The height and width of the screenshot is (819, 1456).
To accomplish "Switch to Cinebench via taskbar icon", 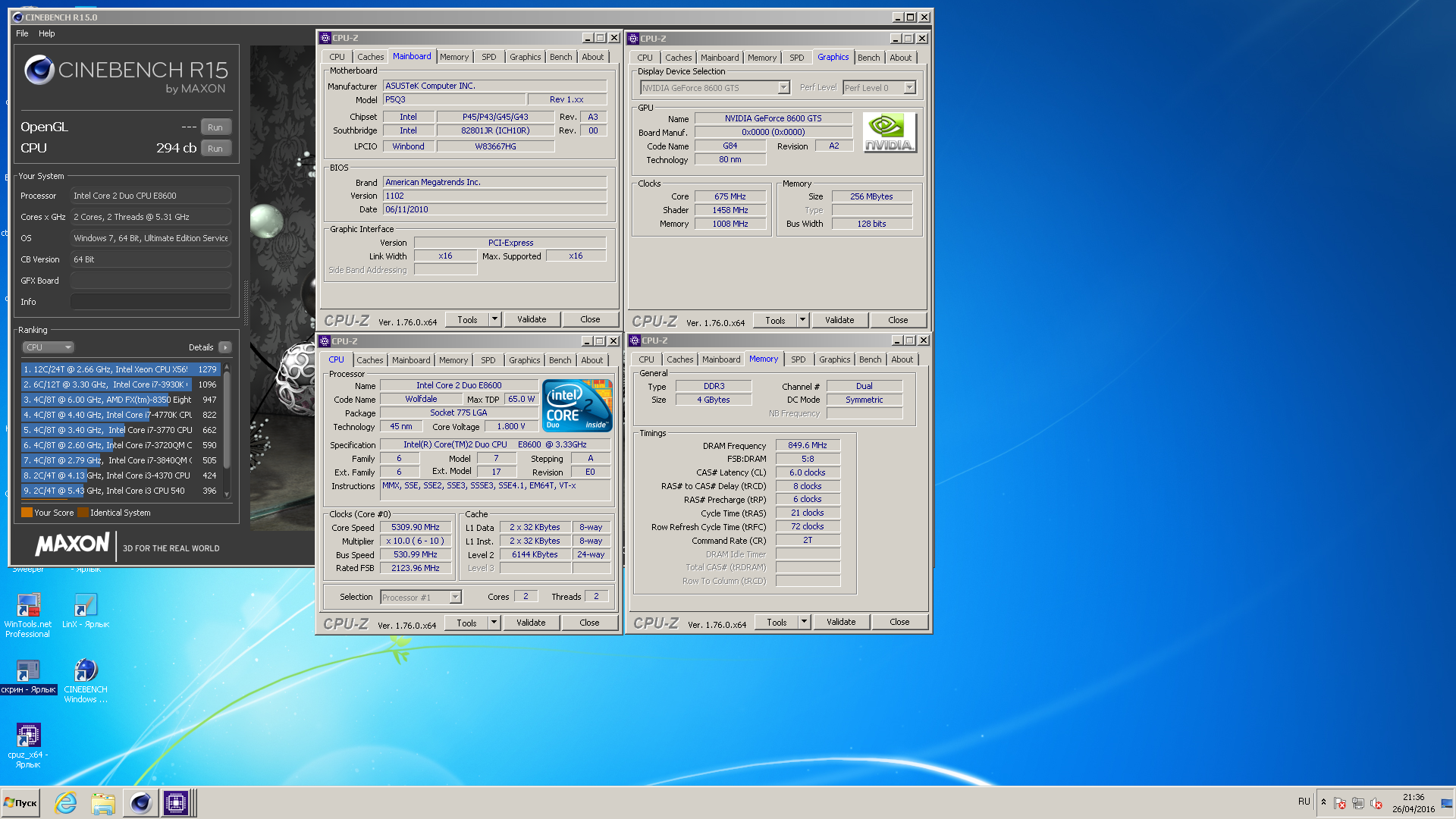I will pyautogui.click(x=140, y=803).
